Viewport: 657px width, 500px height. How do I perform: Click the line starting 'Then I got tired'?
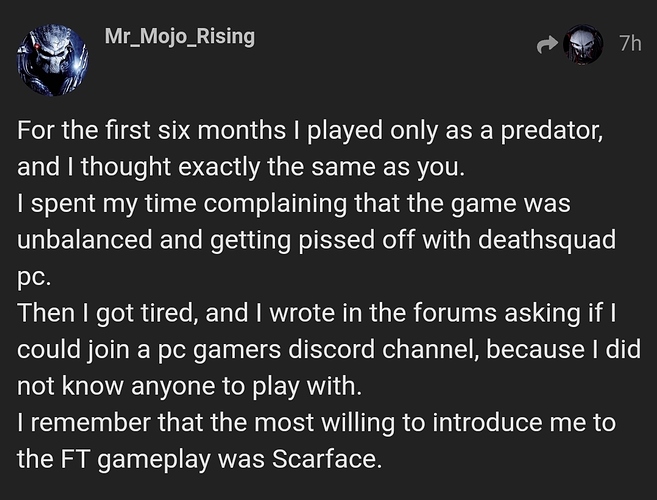click(x=317, y=313)
